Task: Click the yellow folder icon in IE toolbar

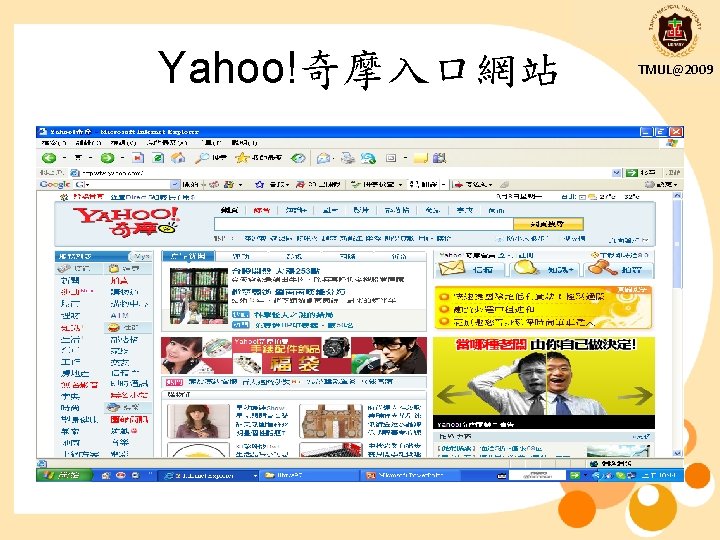Action: pos(421,158)
